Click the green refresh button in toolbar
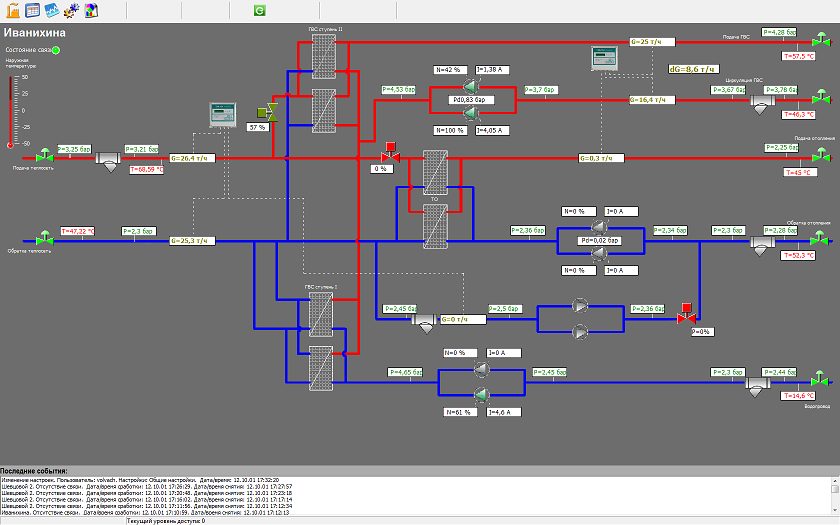The image size is (840, 525). pos(259,11)
